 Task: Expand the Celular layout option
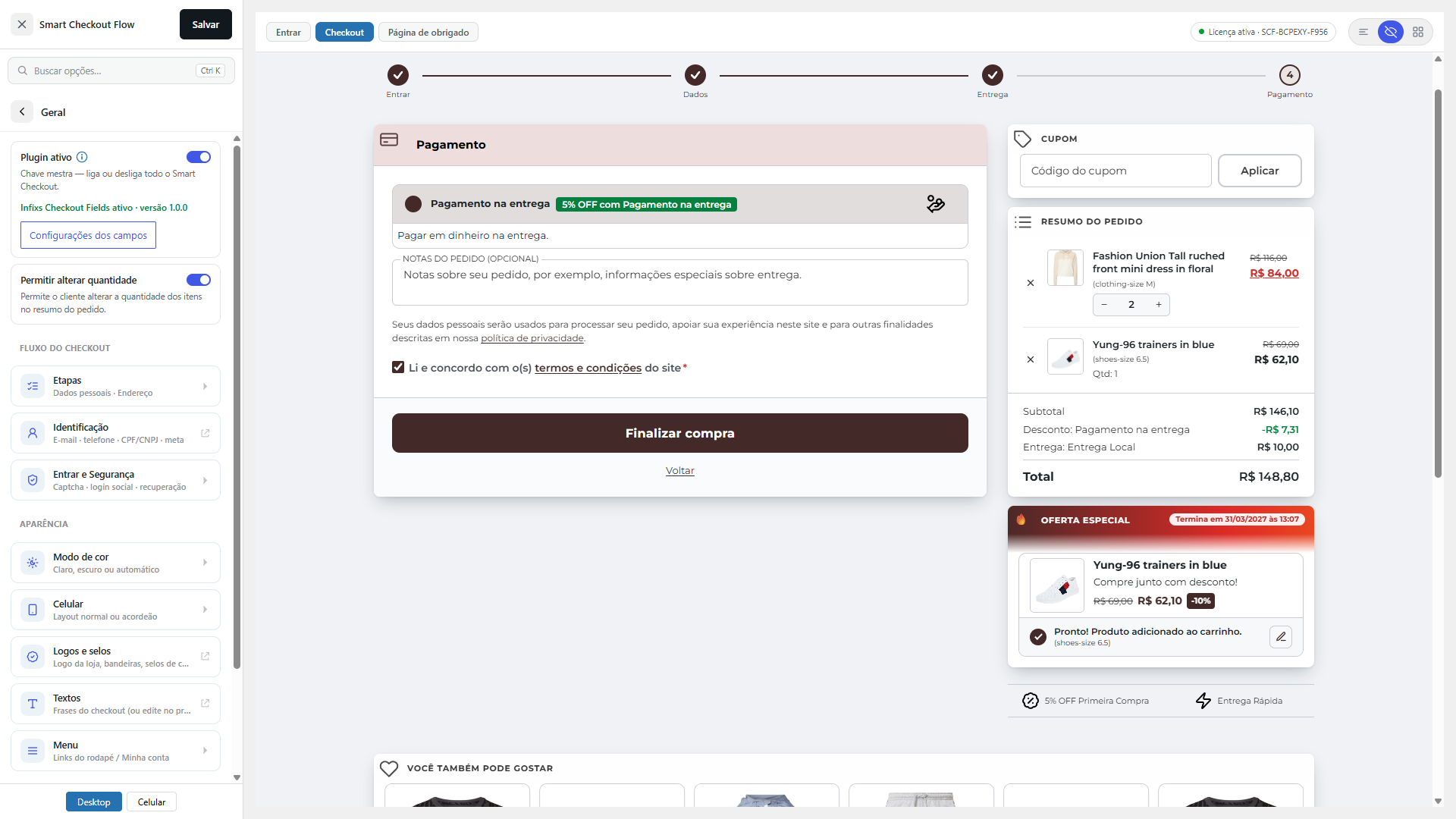pyautogui.click(x=115, y=610)
